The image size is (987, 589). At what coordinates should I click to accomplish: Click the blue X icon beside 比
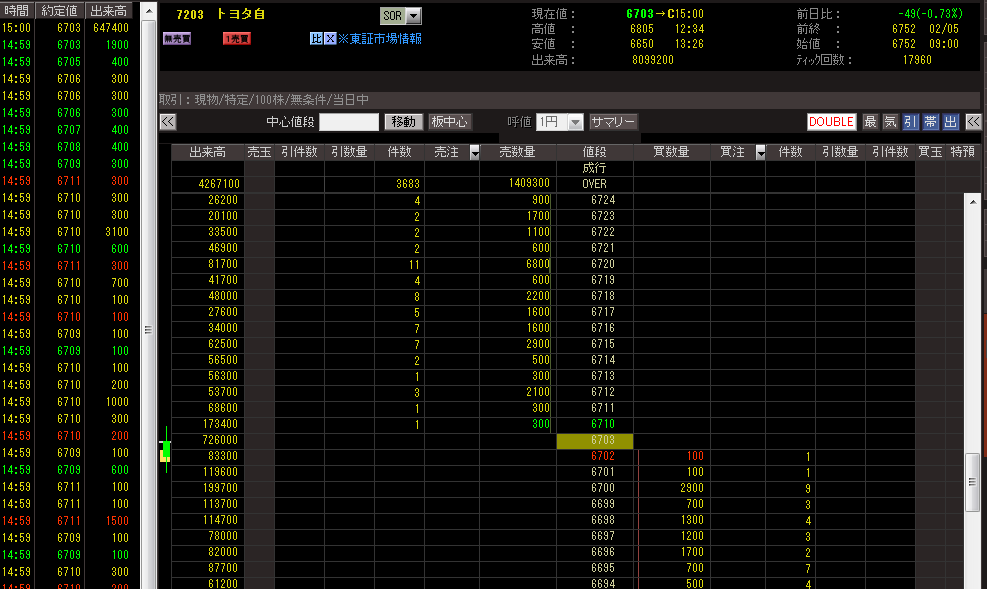tap(330, 38)
